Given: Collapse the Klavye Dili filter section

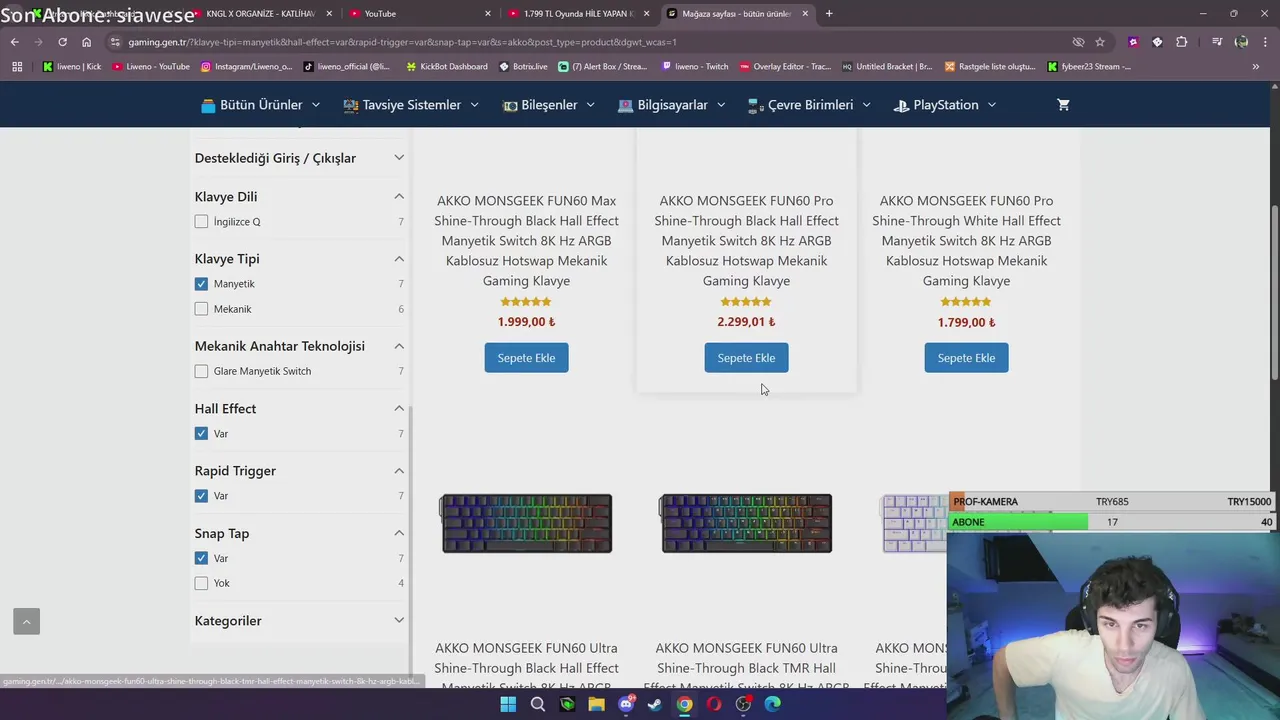Looking at the screenshot, I should tap(399, 196).
